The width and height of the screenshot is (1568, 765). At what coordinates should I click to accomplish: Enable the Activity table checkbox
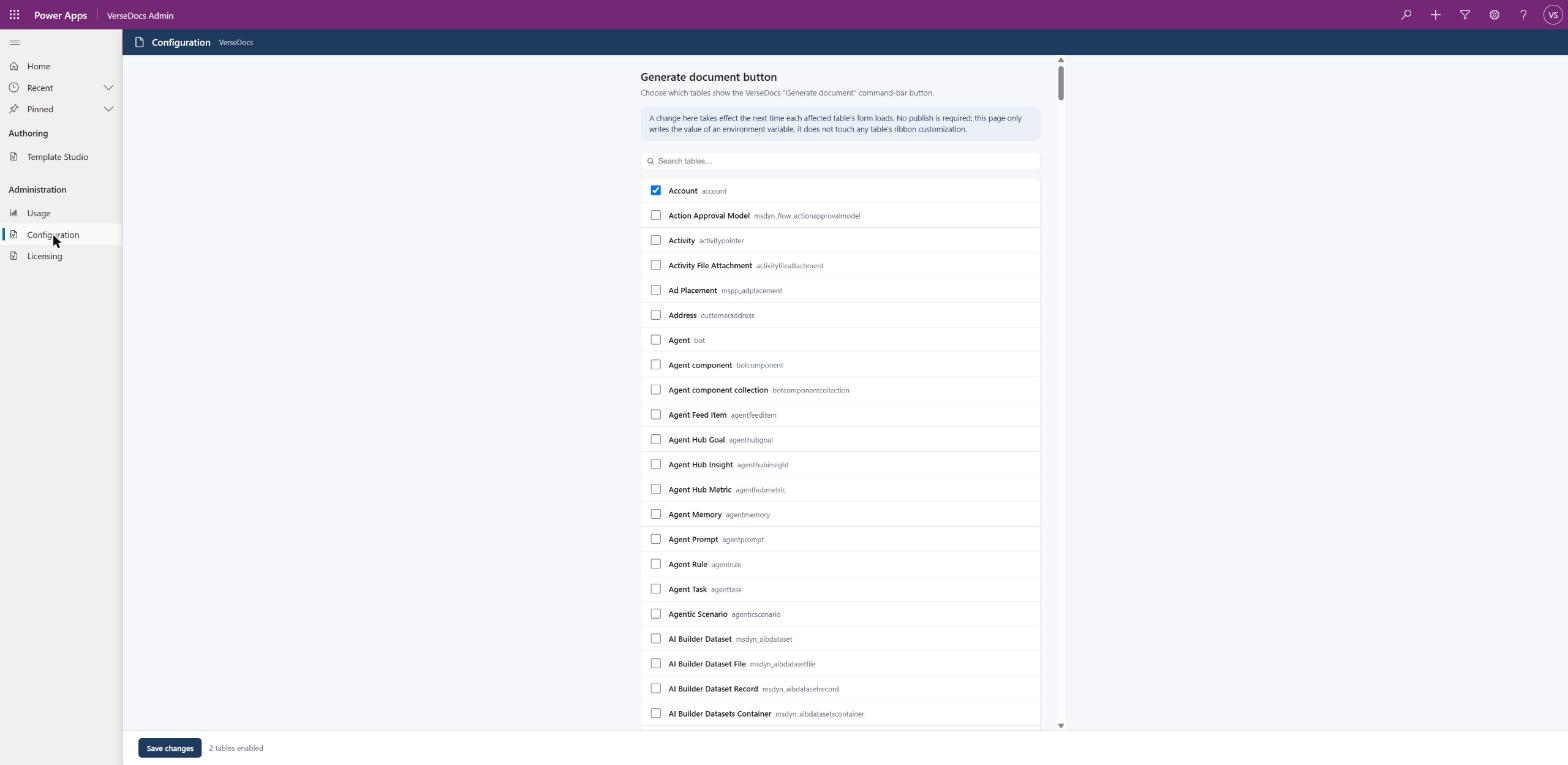(x=656, y=240)
